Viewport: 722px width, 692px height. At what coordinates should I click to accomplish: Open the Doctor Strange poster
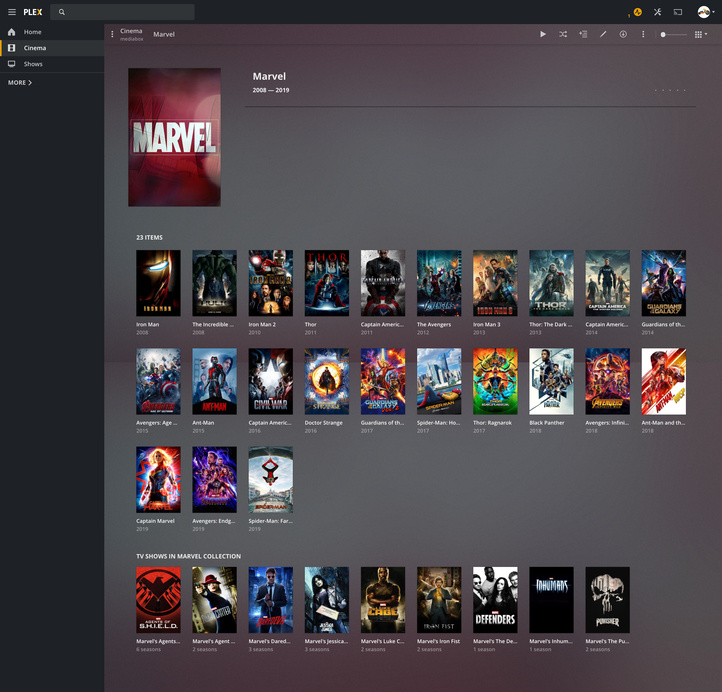326,381
